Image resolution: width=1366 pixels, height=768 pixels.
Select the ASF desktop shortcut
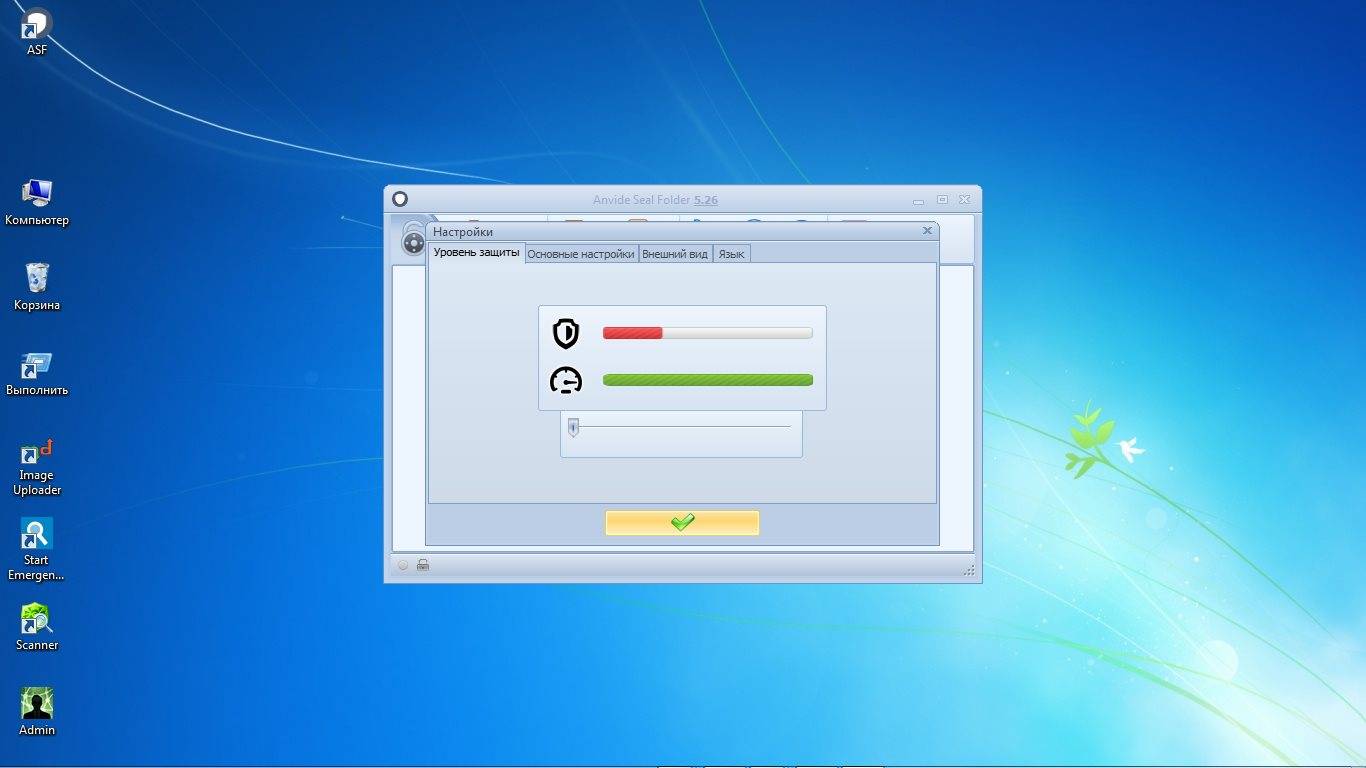coord(37,32)
